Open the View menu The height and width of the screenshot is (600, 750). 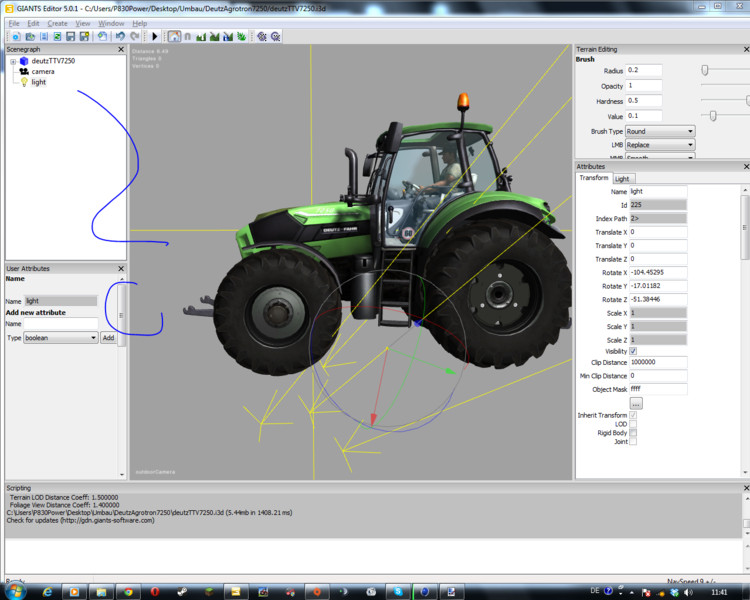pyautogui.click(x=83, y=23)
